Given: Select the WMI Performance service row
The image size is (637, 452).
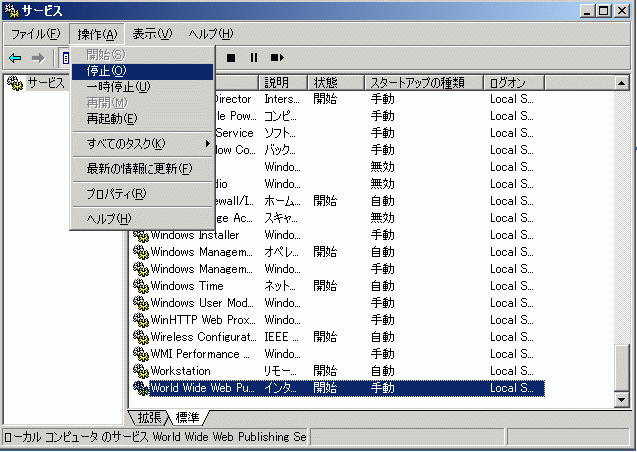Looking at the screenshot, I should pyautogui.click(x=338, y=354).
